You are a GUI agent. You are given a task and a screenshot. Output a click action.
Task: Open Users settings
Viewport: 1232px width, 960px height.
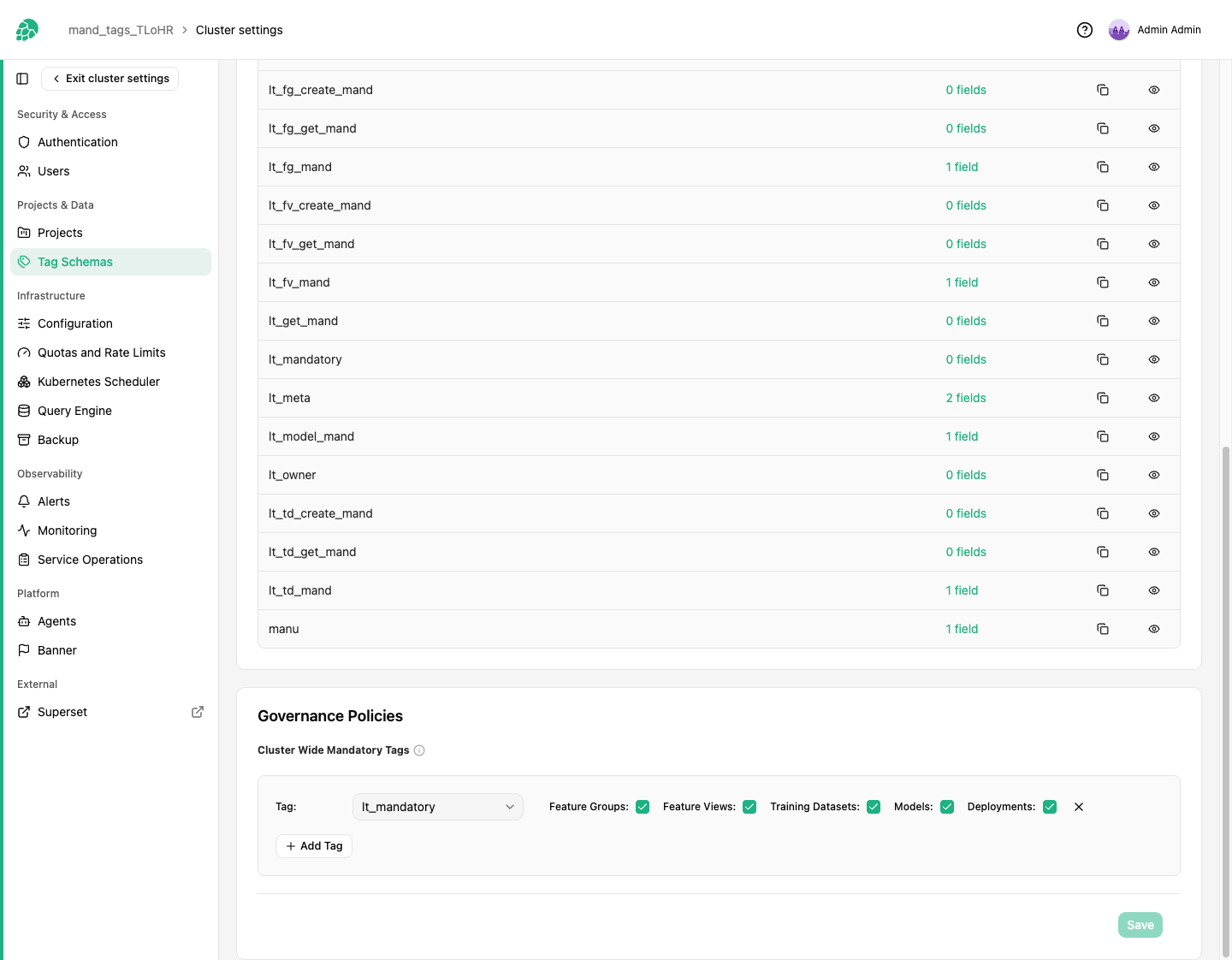point(110,171)
